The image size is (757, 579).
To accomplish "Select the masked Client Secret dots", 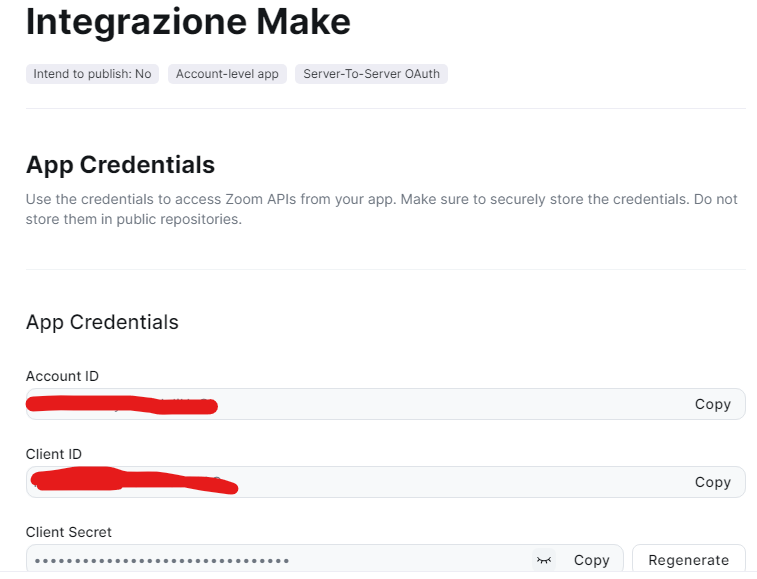I will 162,560.
